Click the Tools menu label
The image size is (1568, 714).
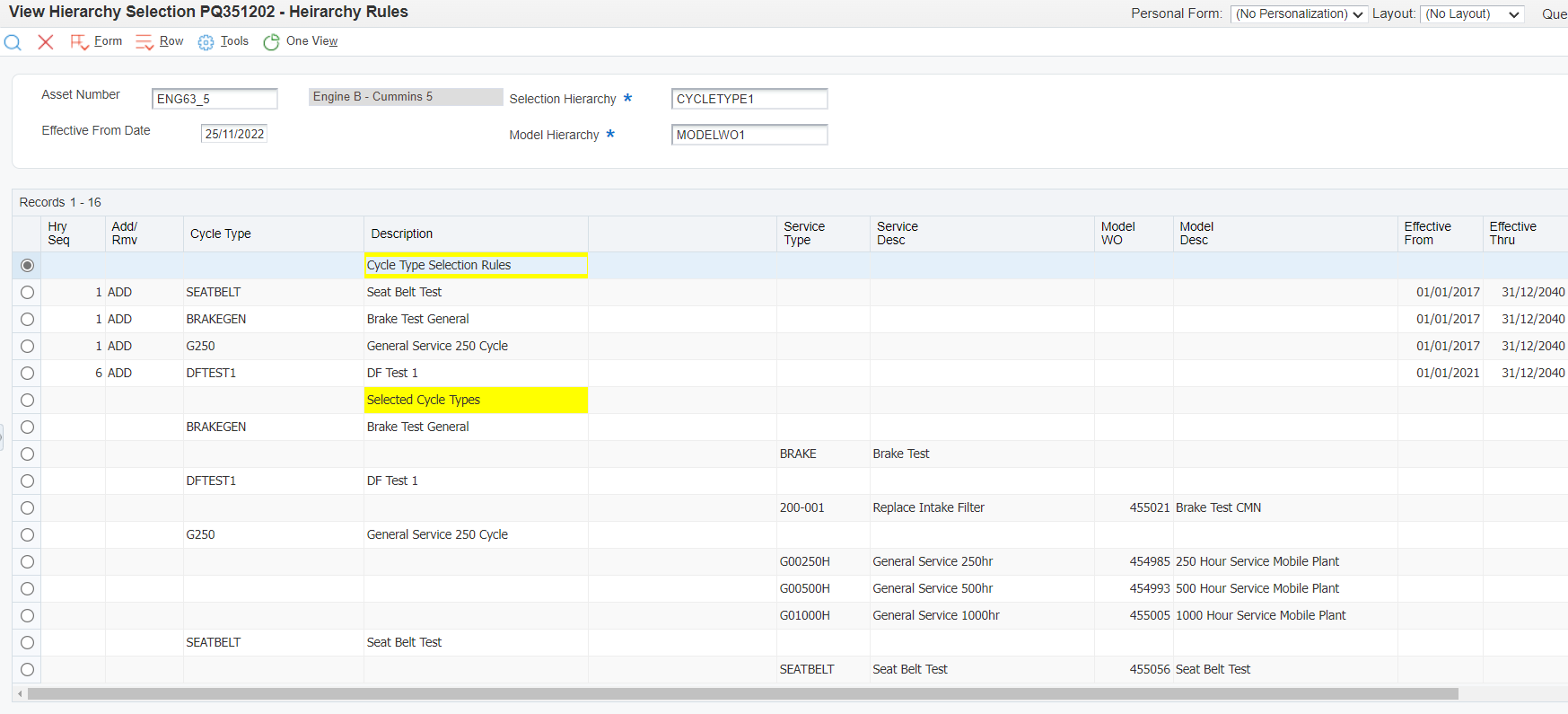234,41
